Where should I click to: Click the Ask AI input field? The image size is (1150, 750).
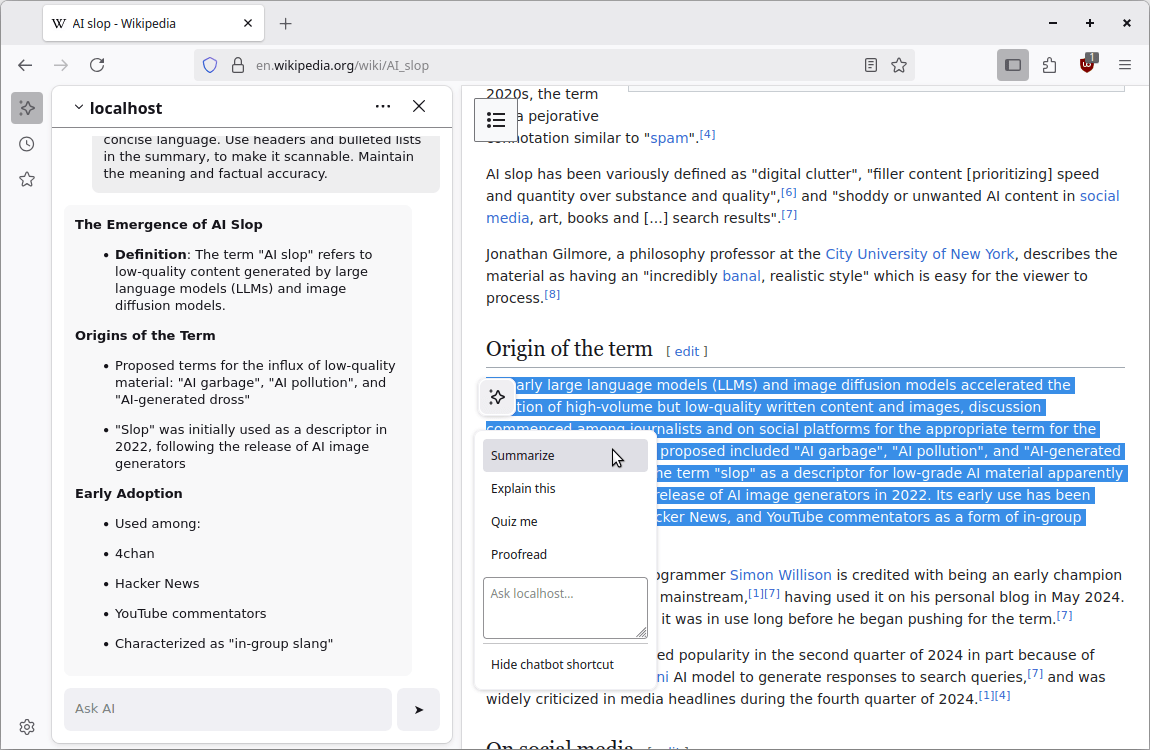click(x=228, y=709)
